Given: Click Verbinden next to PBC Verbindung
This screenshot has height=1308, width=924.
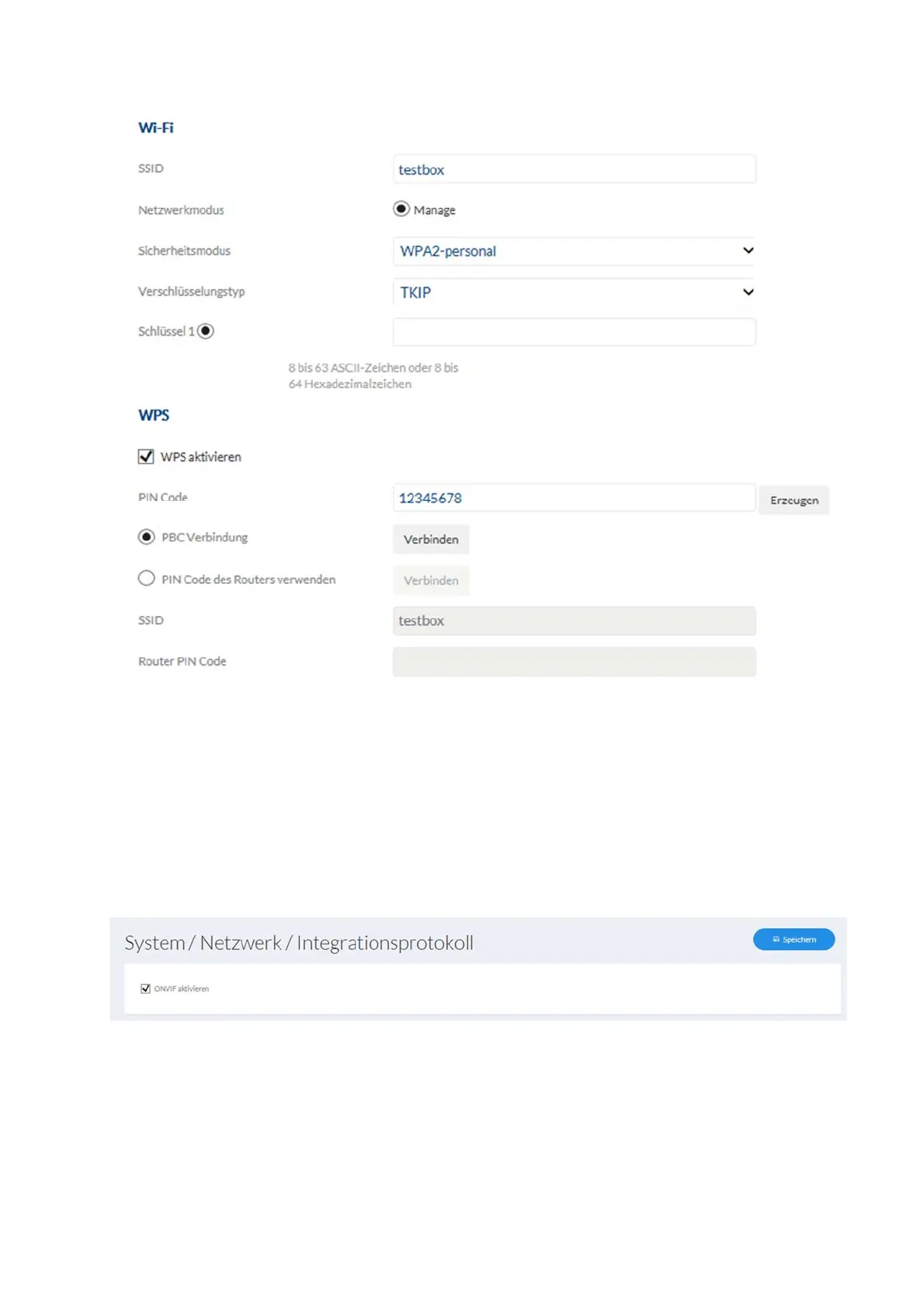Looking at the screenshot, I should [x=431, y=539].
